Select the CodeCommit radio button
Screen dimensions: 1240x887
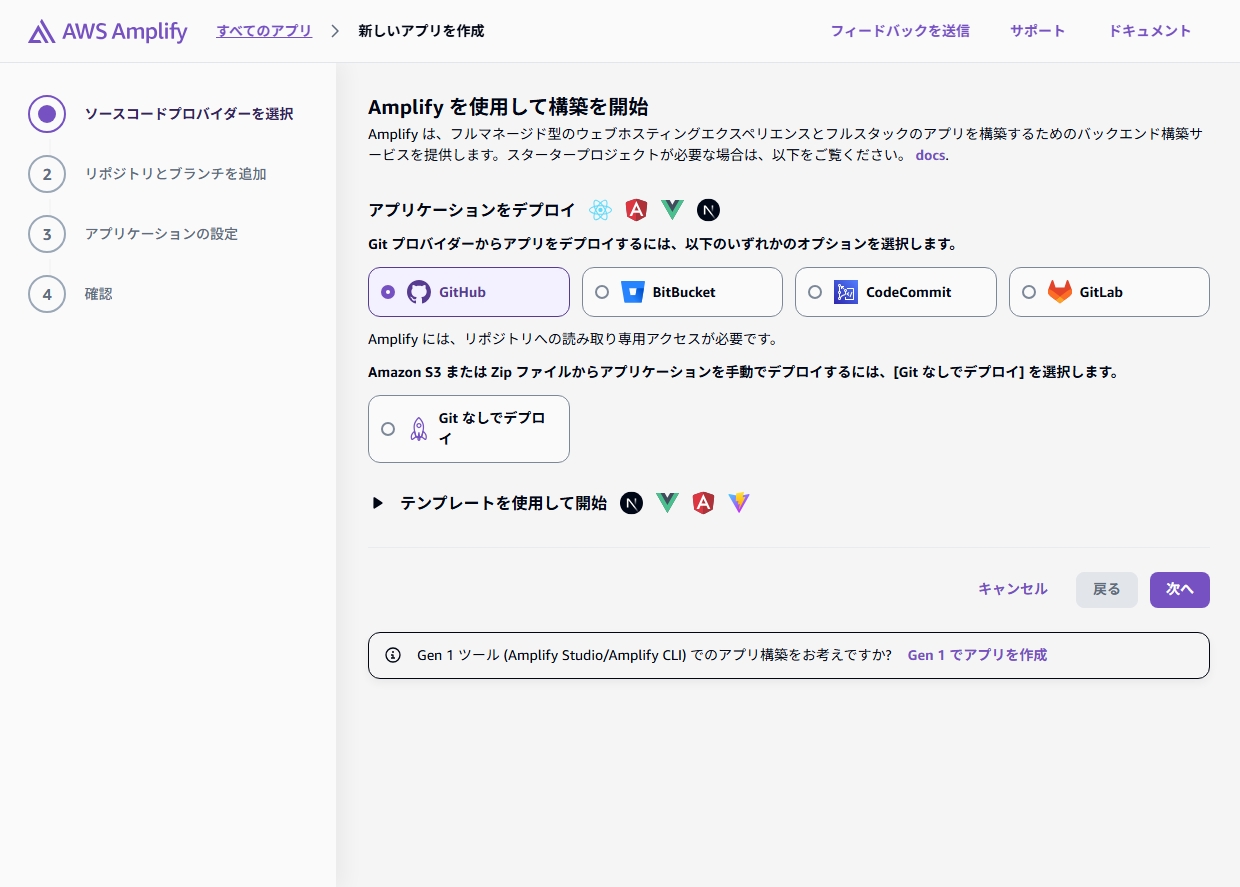pos(815,292)
